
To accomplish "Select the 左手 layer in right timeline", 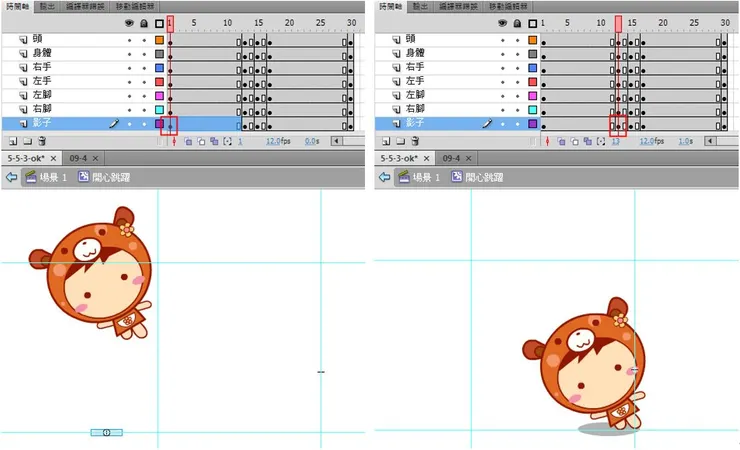I will coord(452,82).
